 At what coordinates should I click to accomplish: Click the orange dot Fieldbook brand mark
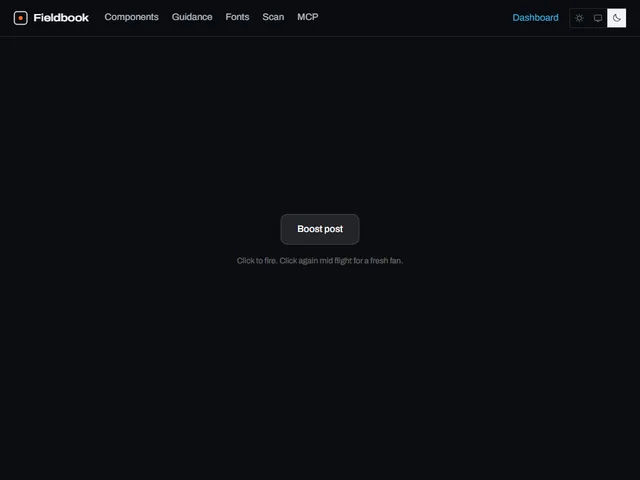(20, 18)
